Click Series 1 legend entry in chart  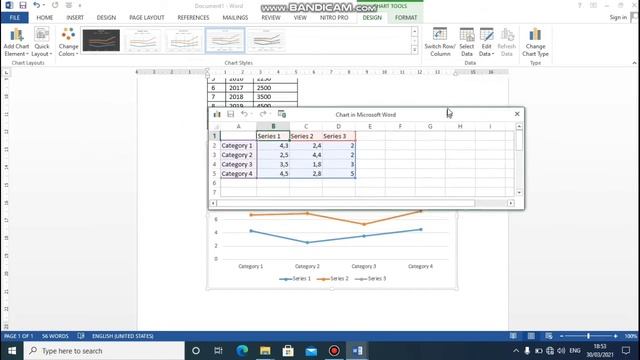tap(295, 278)
